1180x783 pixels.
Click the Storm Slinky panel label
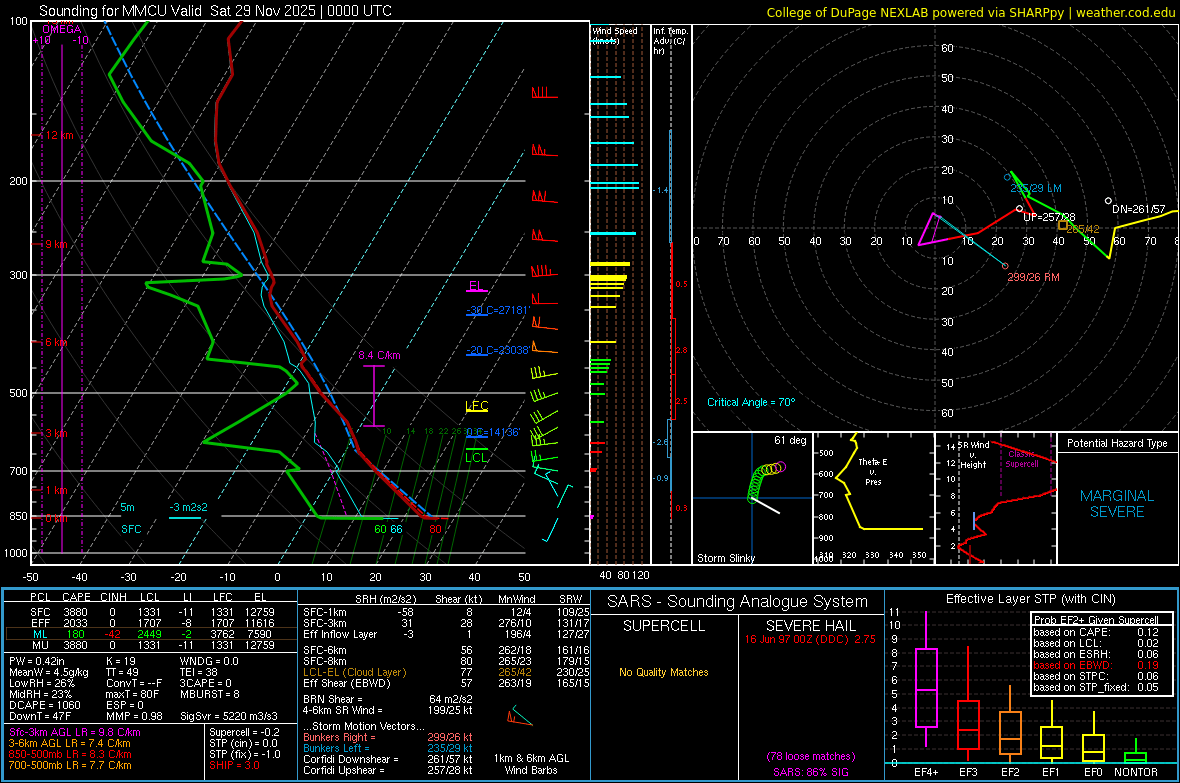click(725, 558)
